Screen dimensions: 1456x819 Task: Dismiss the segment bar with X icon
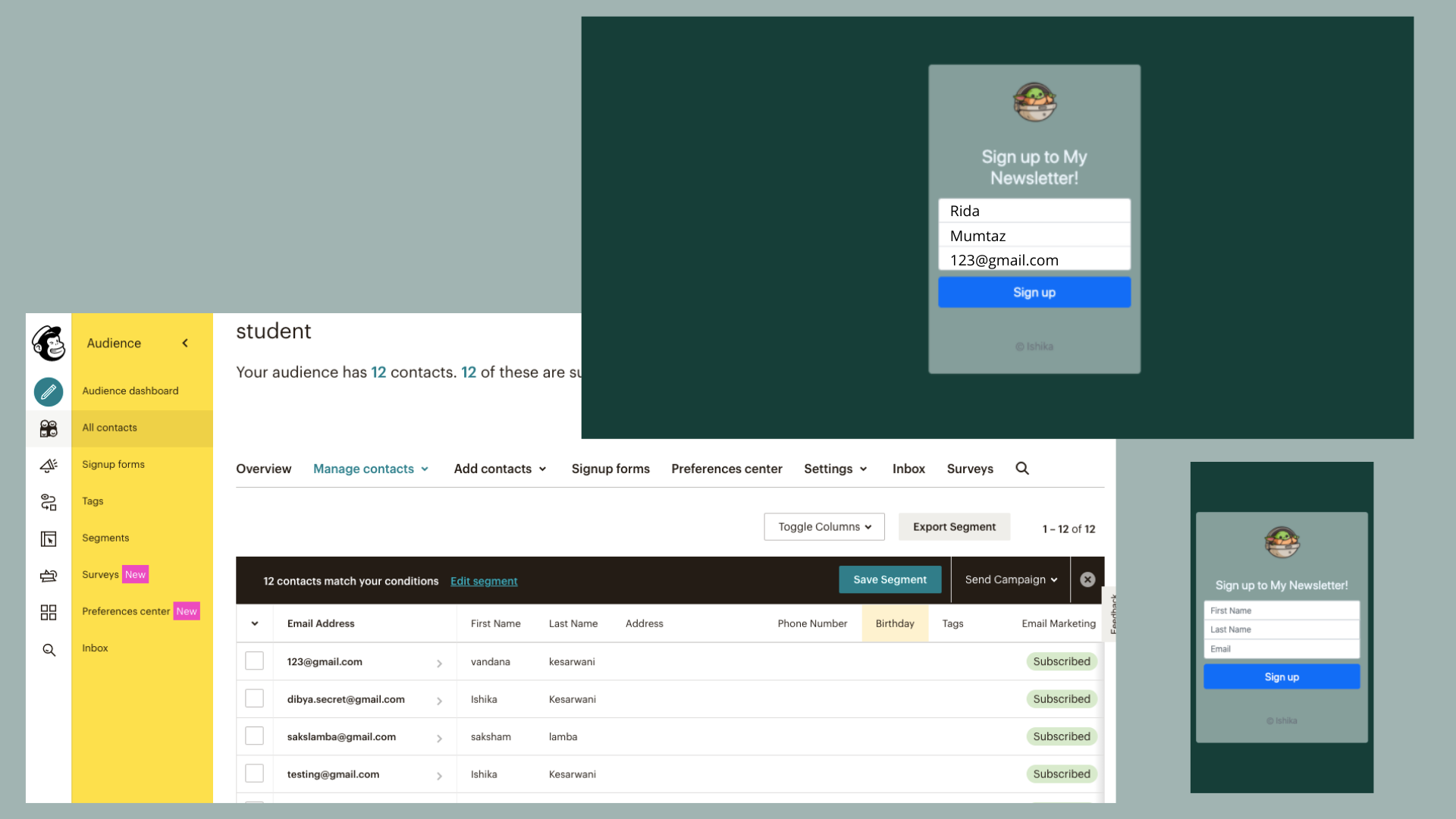(1087, 580)
